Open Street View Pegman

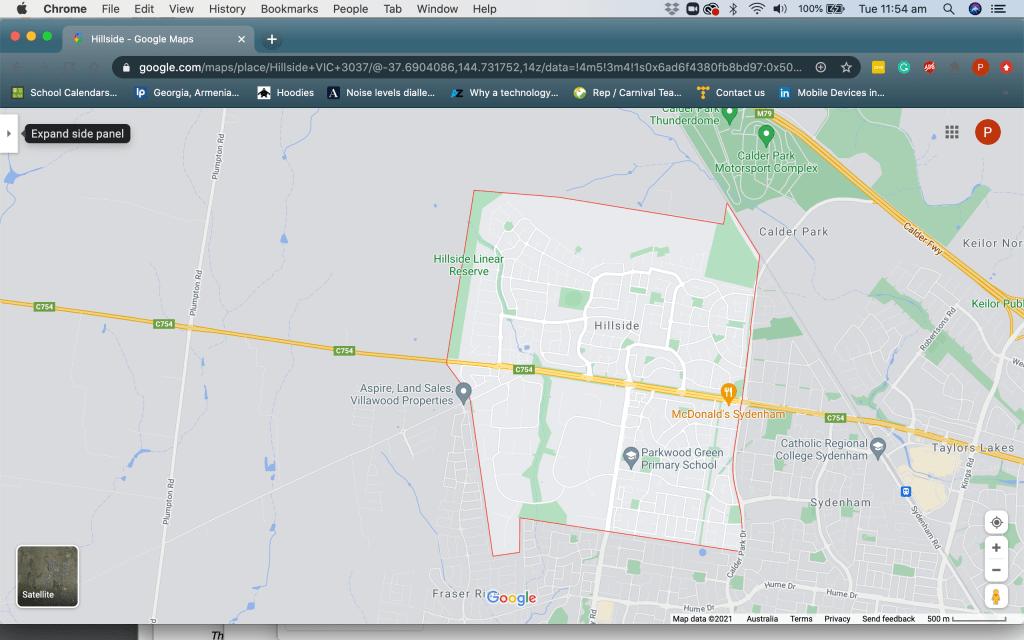996,597
